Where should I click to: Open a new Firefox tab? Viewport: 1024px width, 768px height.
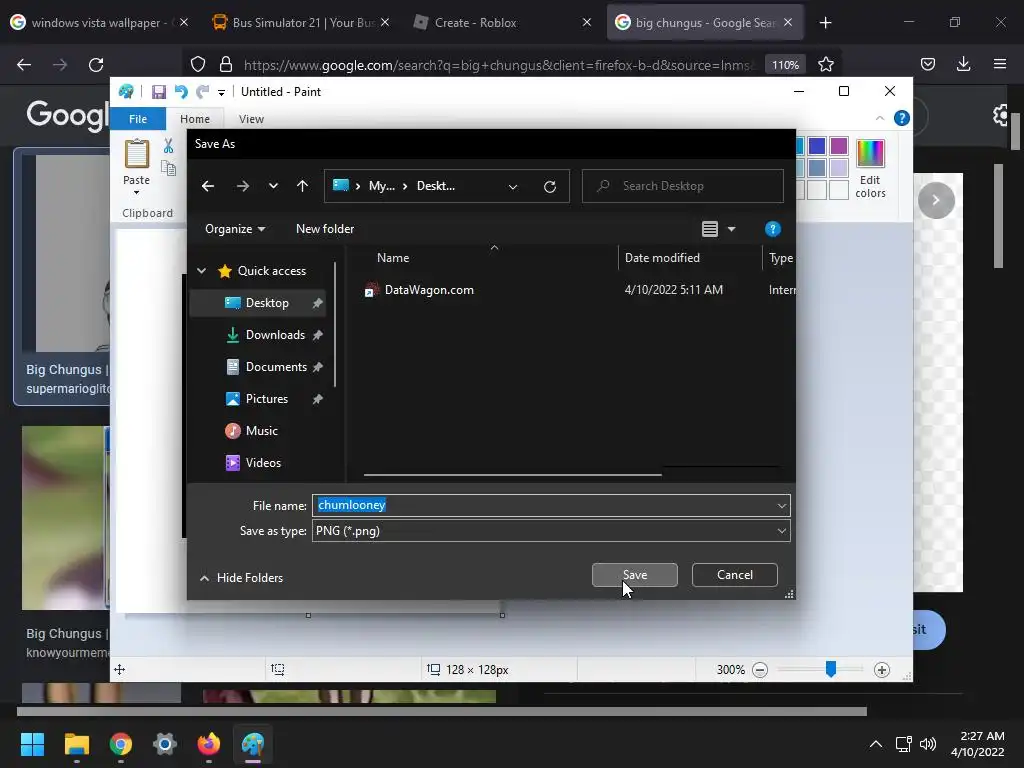[825, 23]
